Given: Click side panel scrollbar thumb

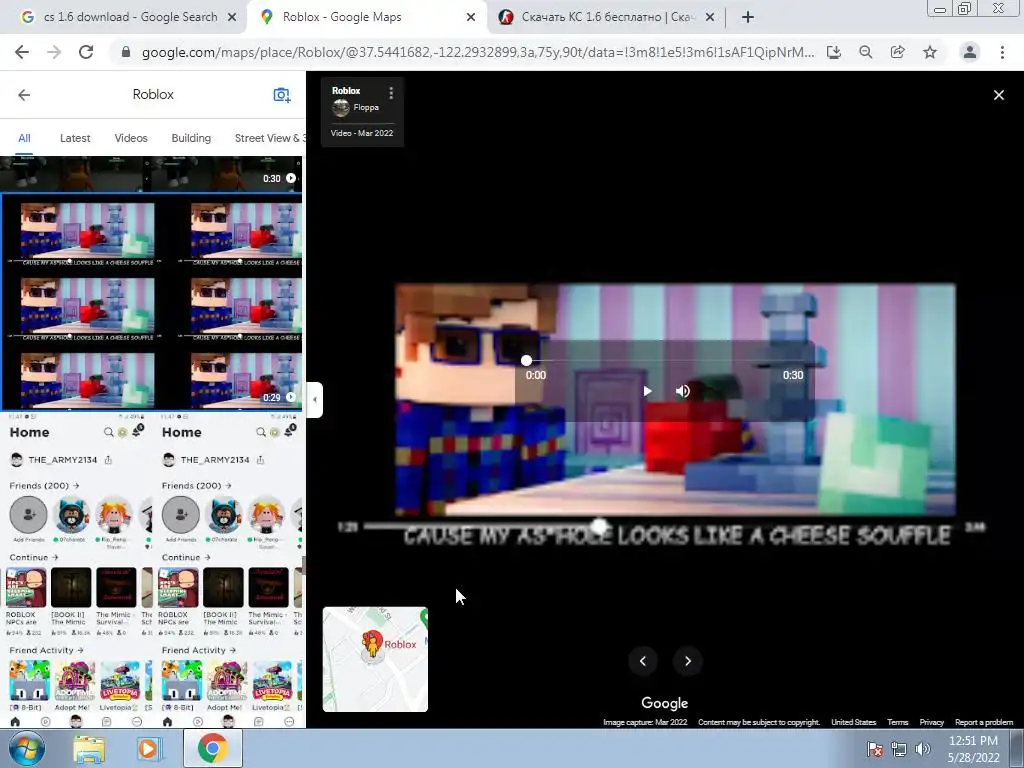Looking at the screenshot, I should click(x=303, y=564).
